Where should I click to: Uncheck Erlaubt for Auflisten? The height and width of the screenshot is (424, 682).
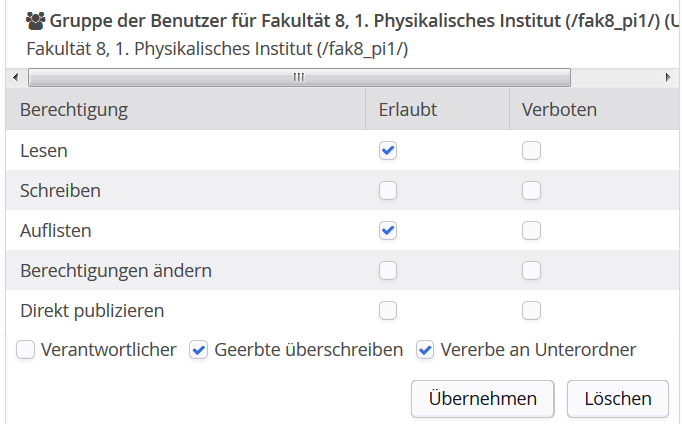coord(388,230)
